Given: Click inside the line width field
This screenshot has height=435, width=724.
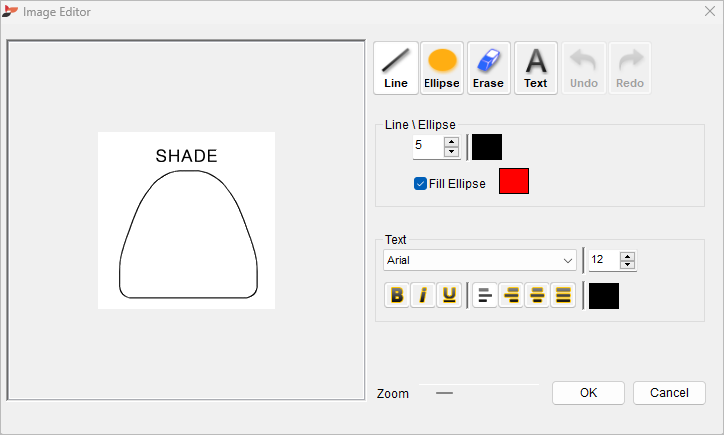Looking at the screenshot, I should coord(428,147).
